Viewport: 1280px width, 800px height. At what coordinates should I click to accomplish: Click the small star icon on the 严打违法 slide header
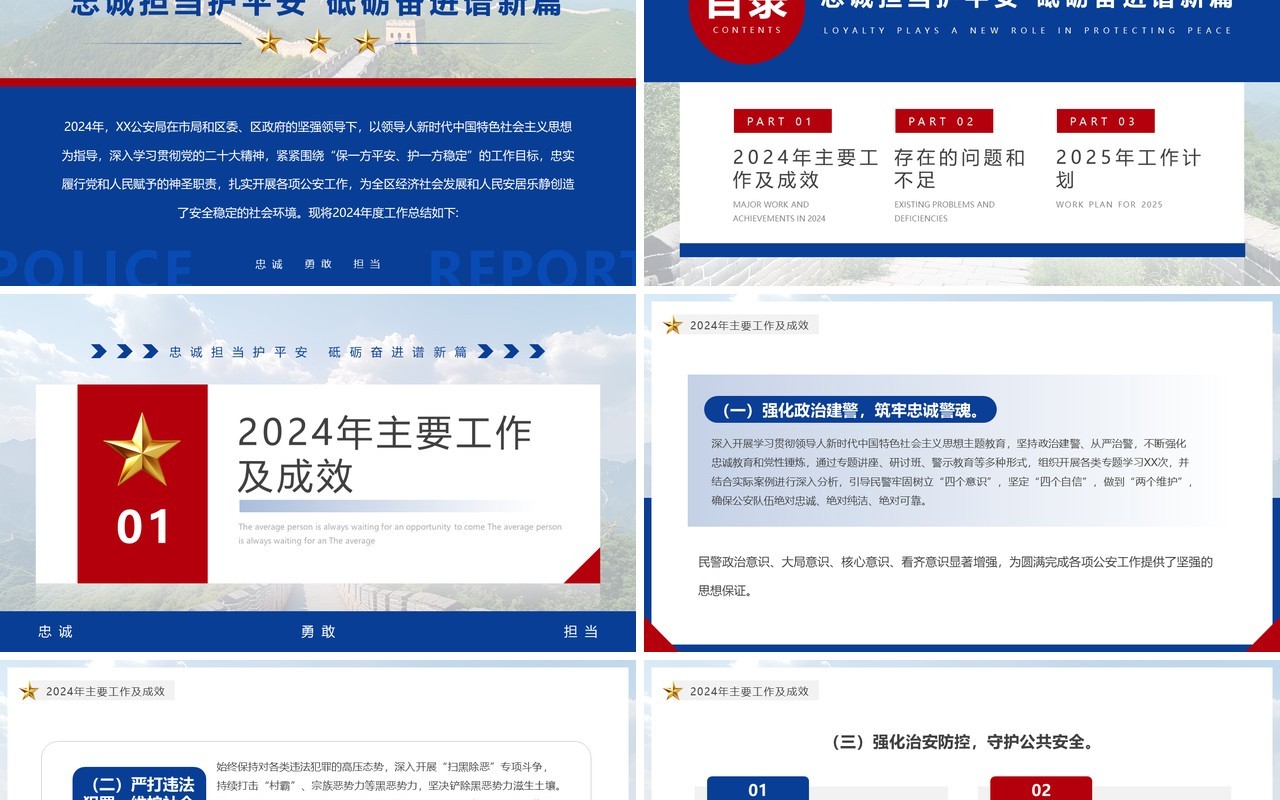29,691
